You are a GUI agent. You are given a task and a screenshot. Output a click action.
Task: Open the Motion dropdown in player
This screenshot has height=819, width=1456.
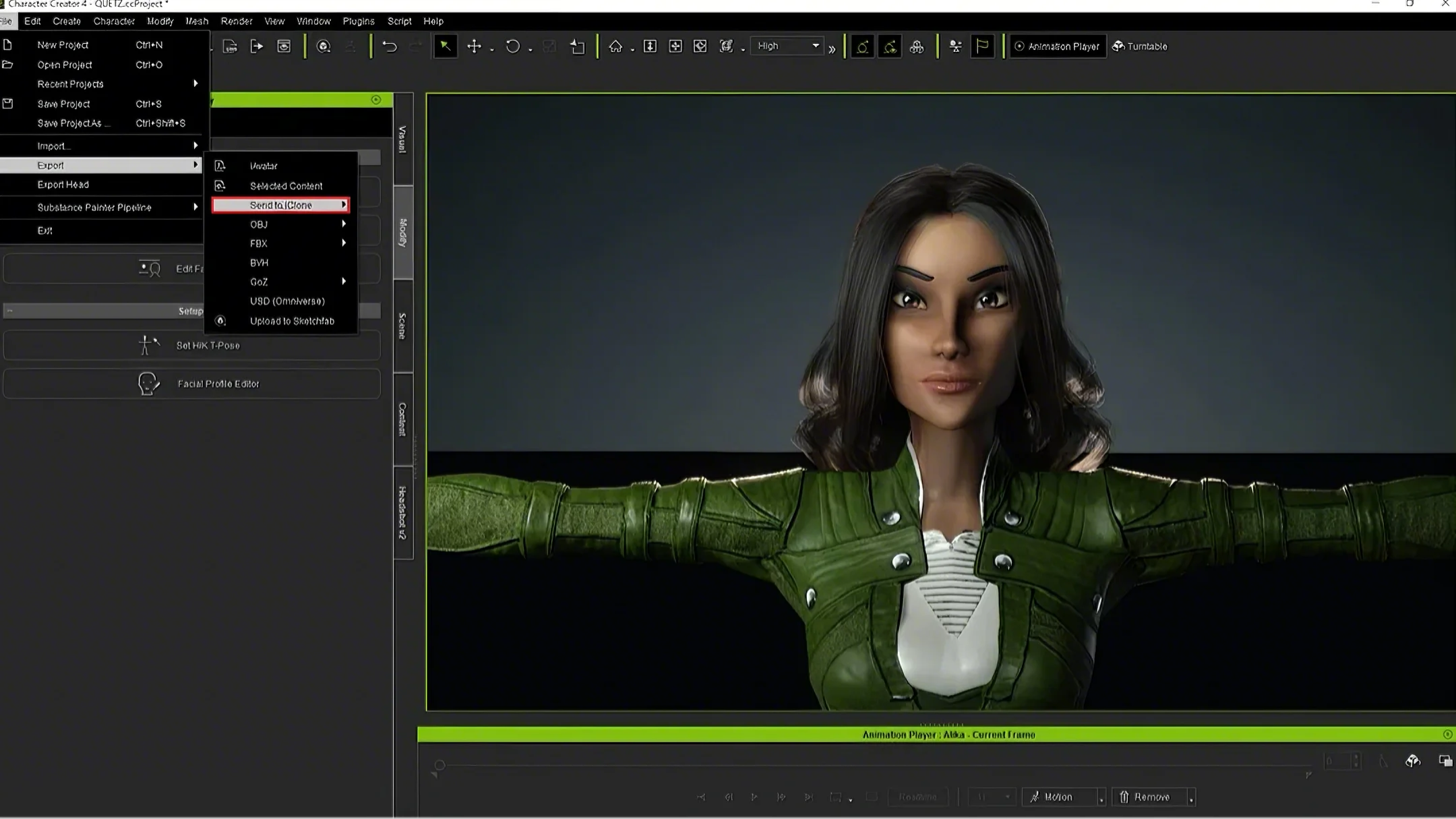coord(1101,798)
